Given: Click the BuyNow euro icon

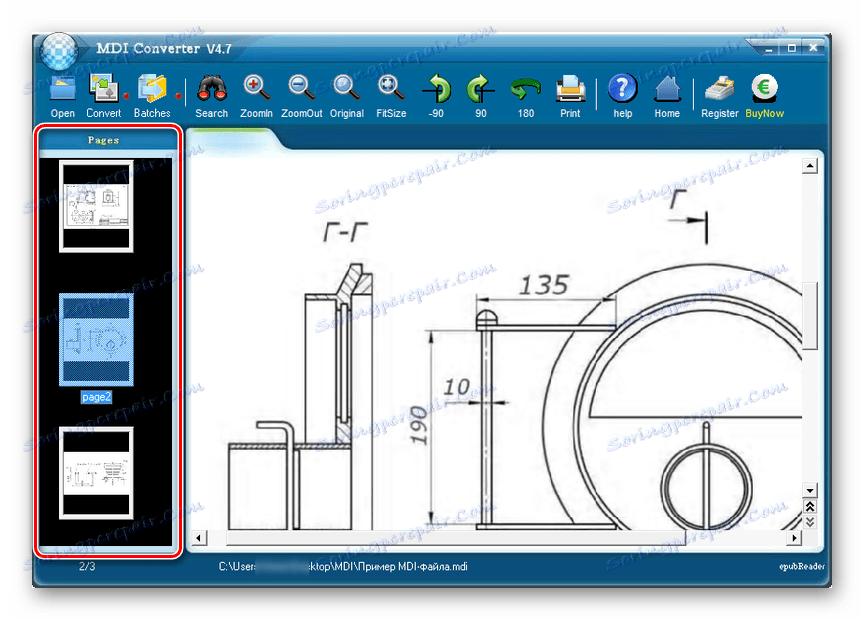Looking at the screenshot, I should point(764,88).
